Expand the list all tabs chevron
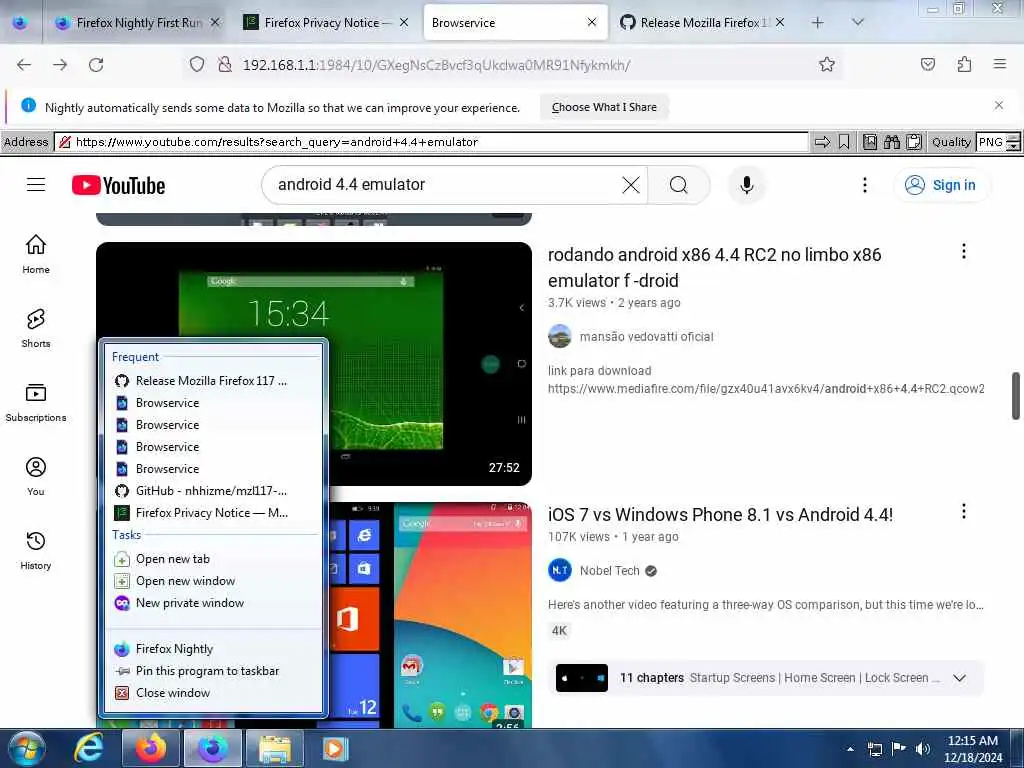This screenshot has width=1024, height=768. pyautogui.click(x=858, y=22)
